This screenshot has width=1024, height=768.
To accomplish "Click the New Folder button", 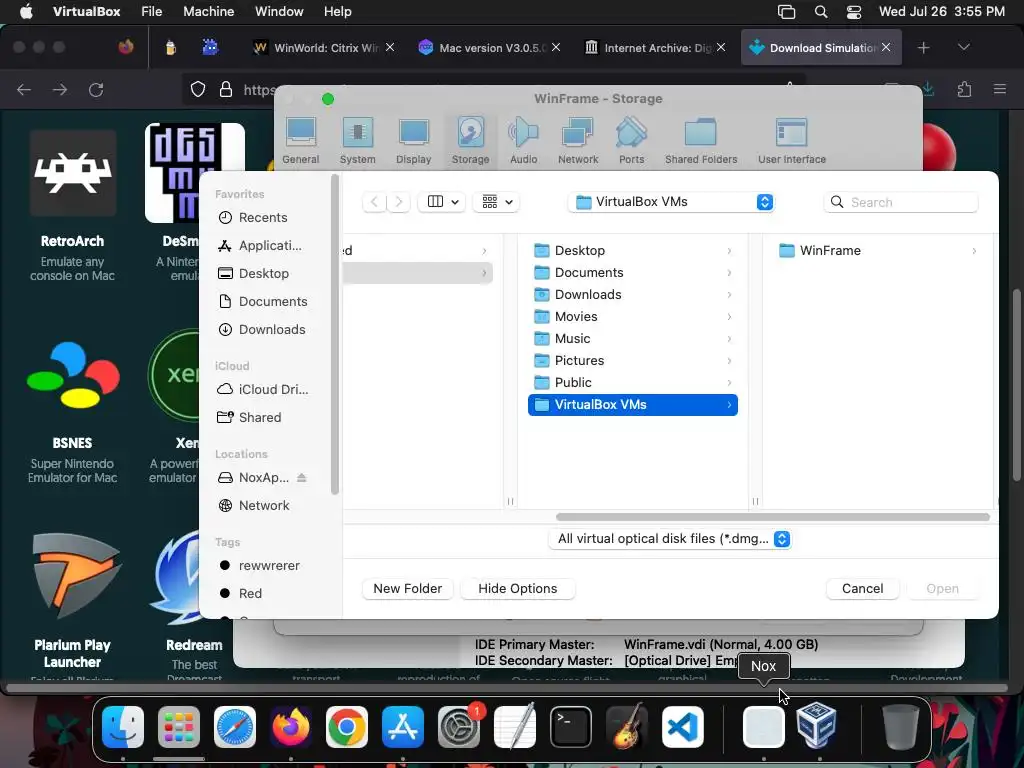I will tap(408, 588).
